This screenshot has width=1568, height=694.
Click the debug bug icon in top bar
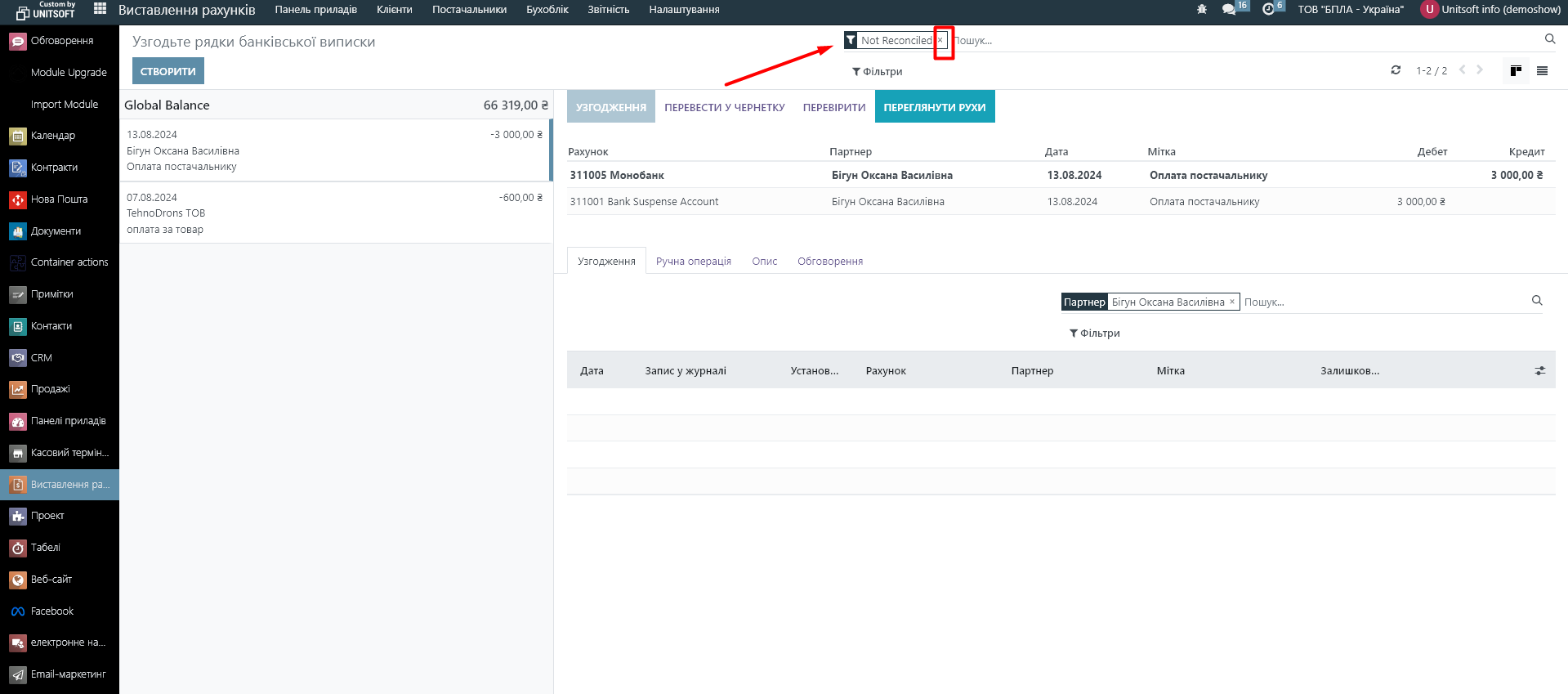(x=1201, y=10)
